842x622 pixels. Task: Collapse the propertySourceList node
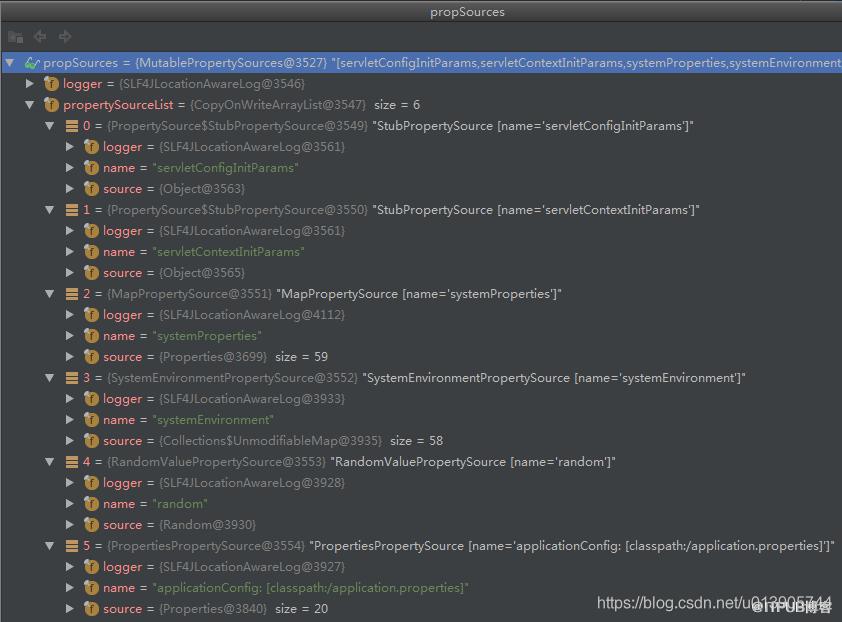(x=30, y=105)
